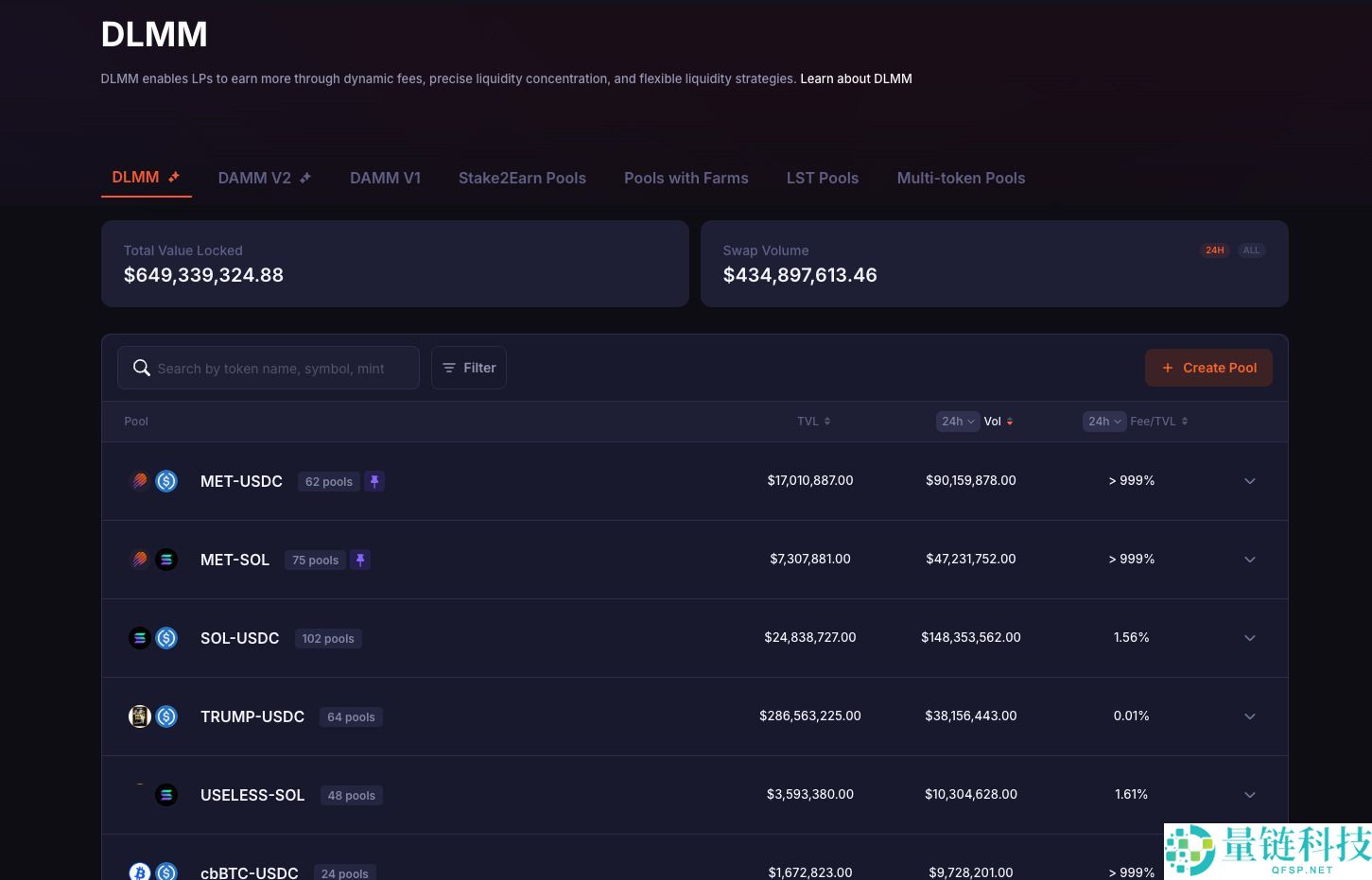Image resolution: width=1372 pixels, height=880 pixels.
Task: Click the magnifier icon in search box
Action: pos(142,368)
